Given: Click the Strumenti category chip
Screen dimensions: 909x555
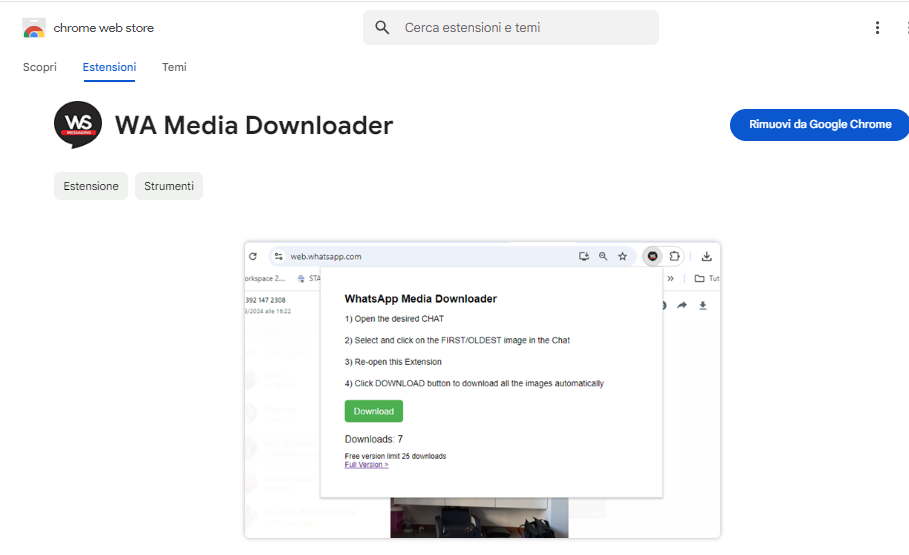Looking at the screenshot, I should [x=169, y=186].
